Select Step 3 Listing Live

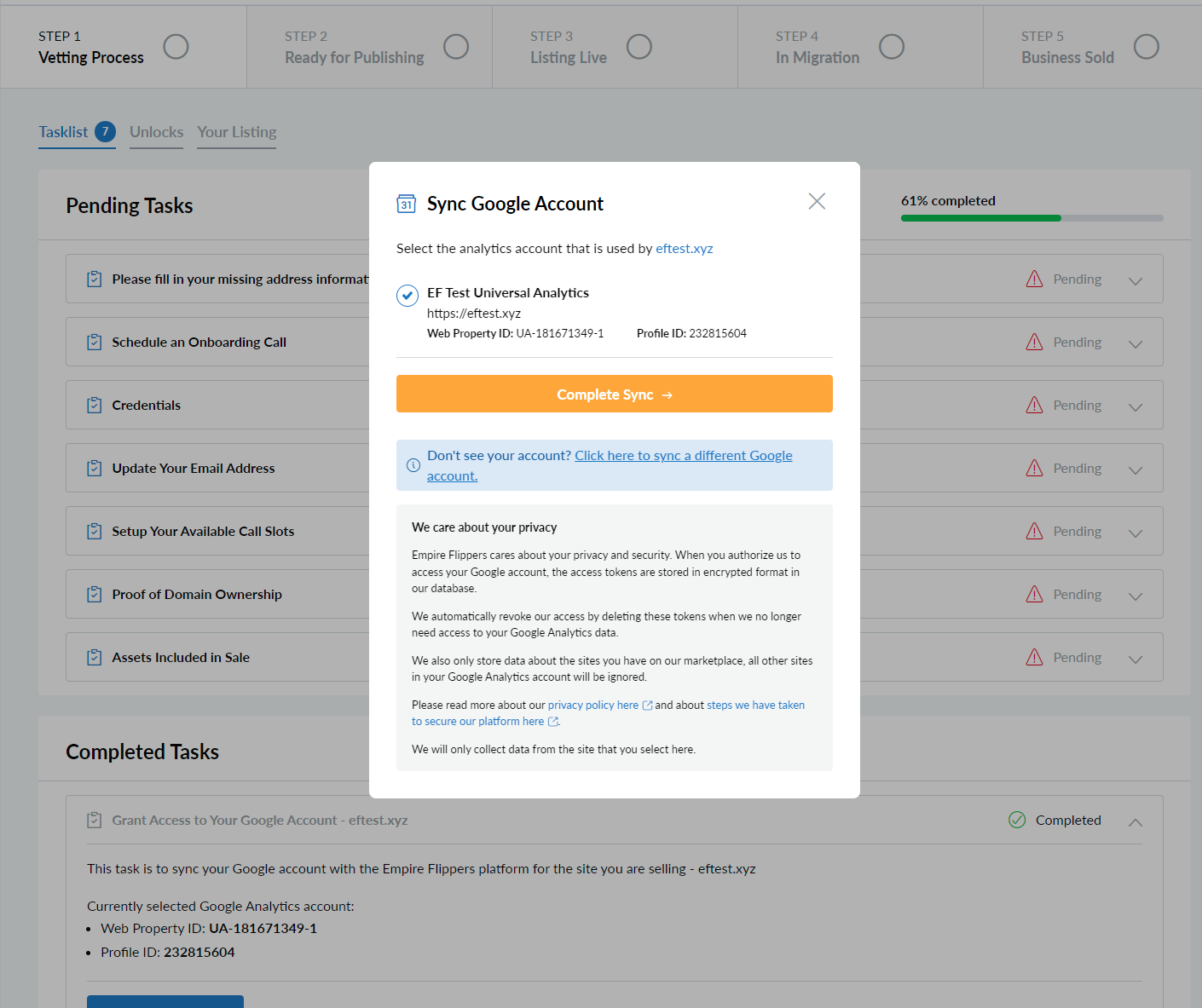615,47
